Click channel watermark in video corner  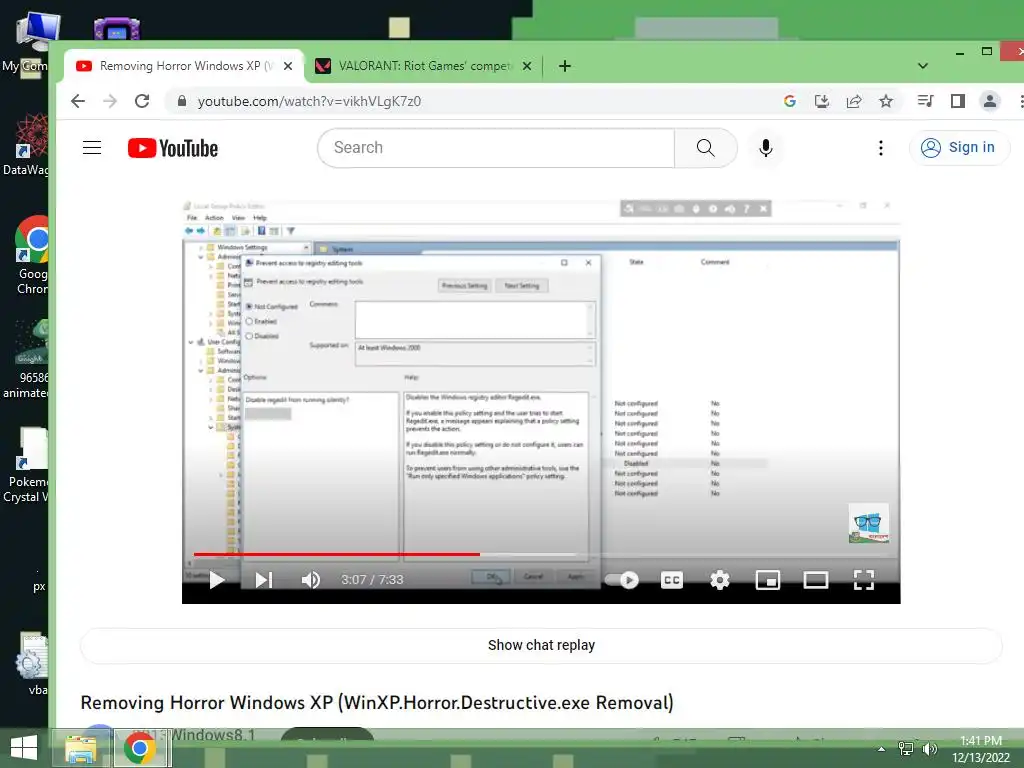pyautogui.click(x=869, y=524)
